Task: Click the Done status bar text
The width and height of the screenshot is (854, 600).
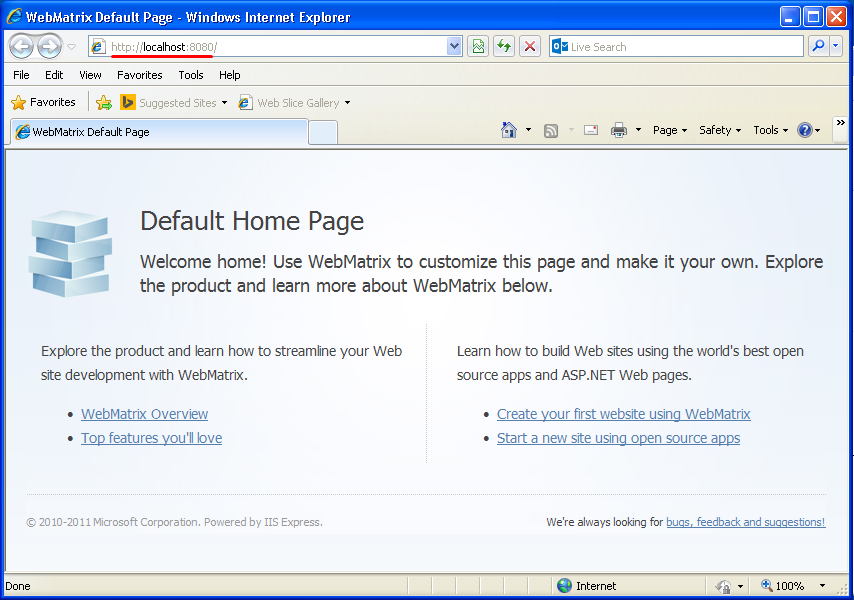Action: tap(18, 586)
